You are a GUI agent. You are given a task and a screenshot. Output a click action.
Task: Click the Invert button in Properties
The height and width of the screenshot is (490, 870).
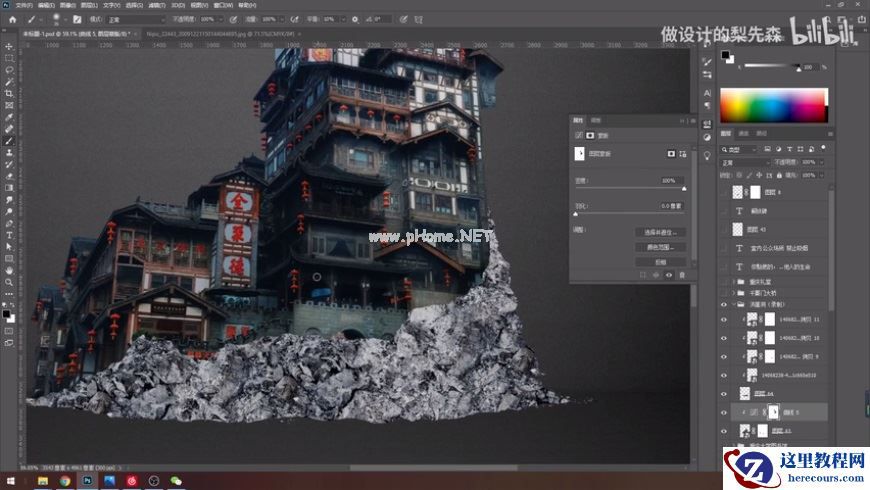pyautogui.click(x=660, y=262)
